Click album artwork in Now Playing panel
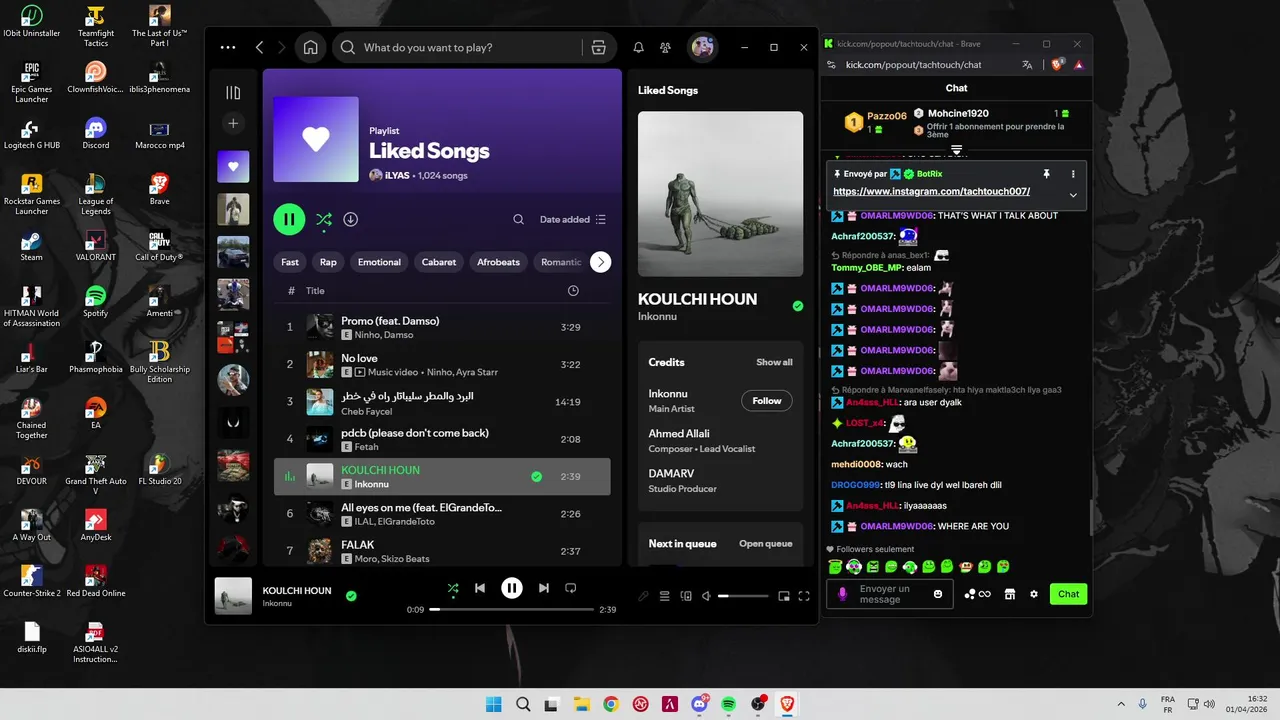The image size is (1280, 720). click(720, 194)
